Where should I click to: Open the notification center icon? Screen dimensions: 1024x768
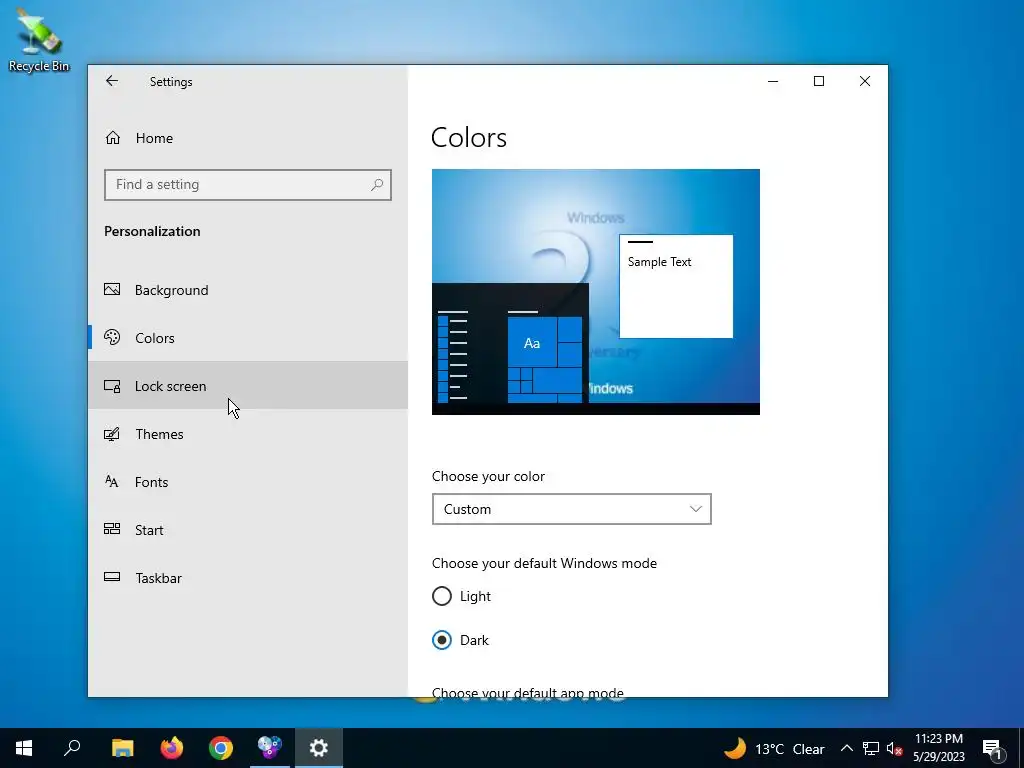point(992,749)
